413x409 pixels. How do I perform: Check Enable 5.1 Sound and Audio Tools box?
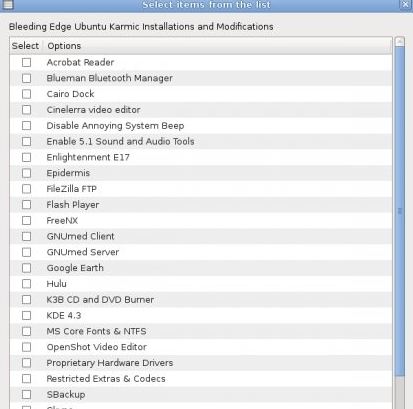(x=26, y=142)
